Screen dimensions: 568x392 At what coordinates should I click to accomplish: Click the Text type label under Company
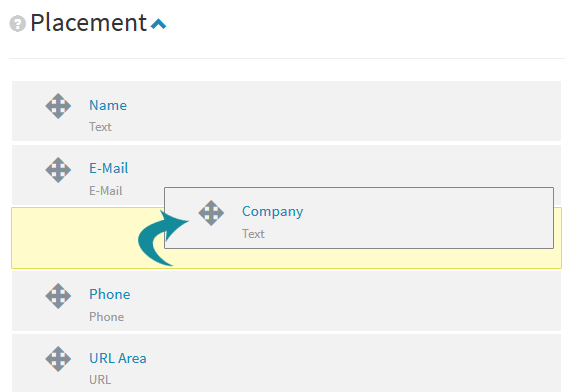[x=253, y=234]
